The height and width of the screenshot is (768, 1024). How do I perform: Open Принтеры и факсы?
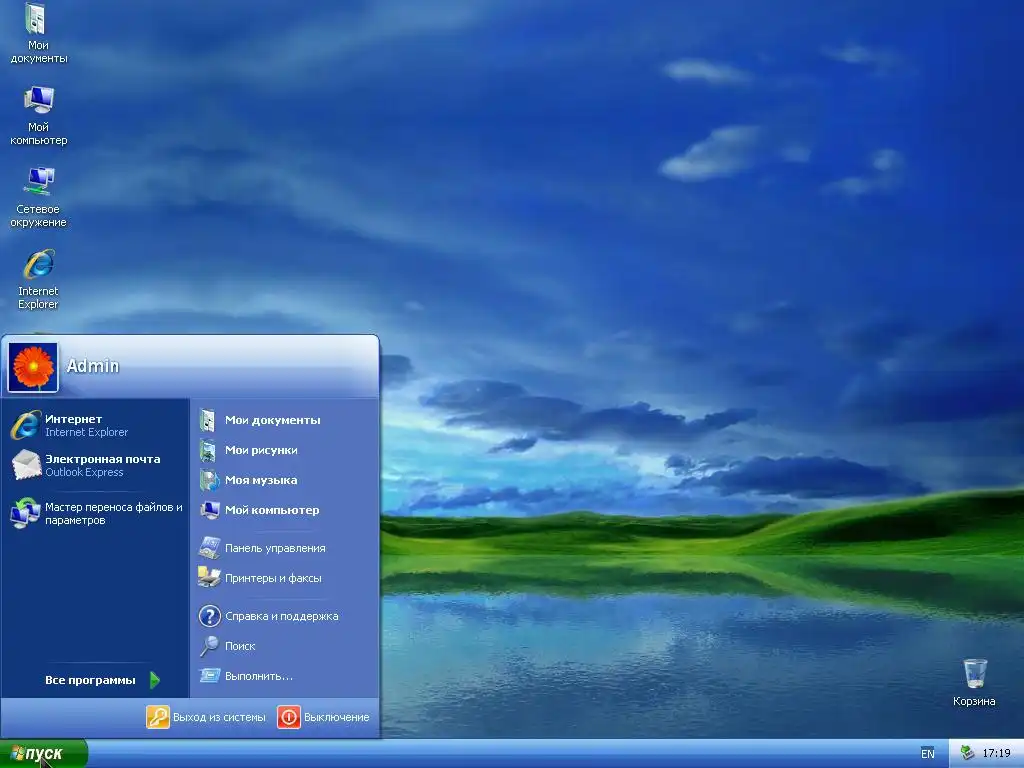pos(285,578)
